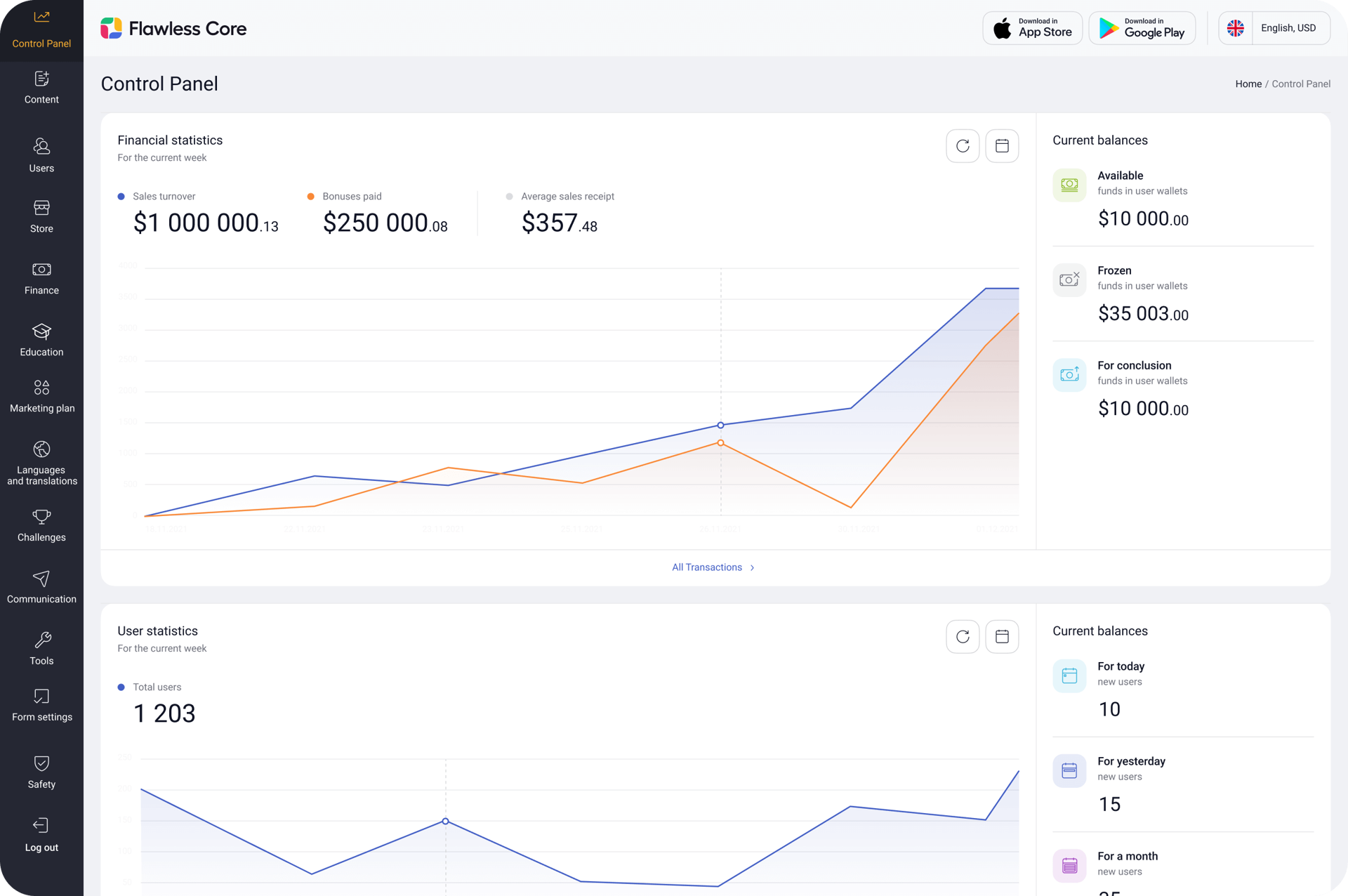Click Home in the breadcrumb
The width and height of the screenshot is (1348, 896).
[1248, 84]
